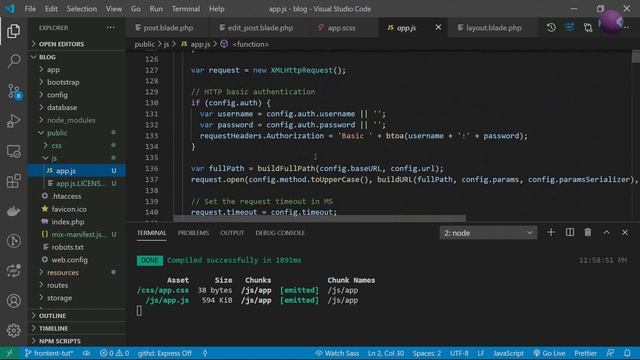
Task: Open mix-manifest.json file
Action: tap(77, 234)
